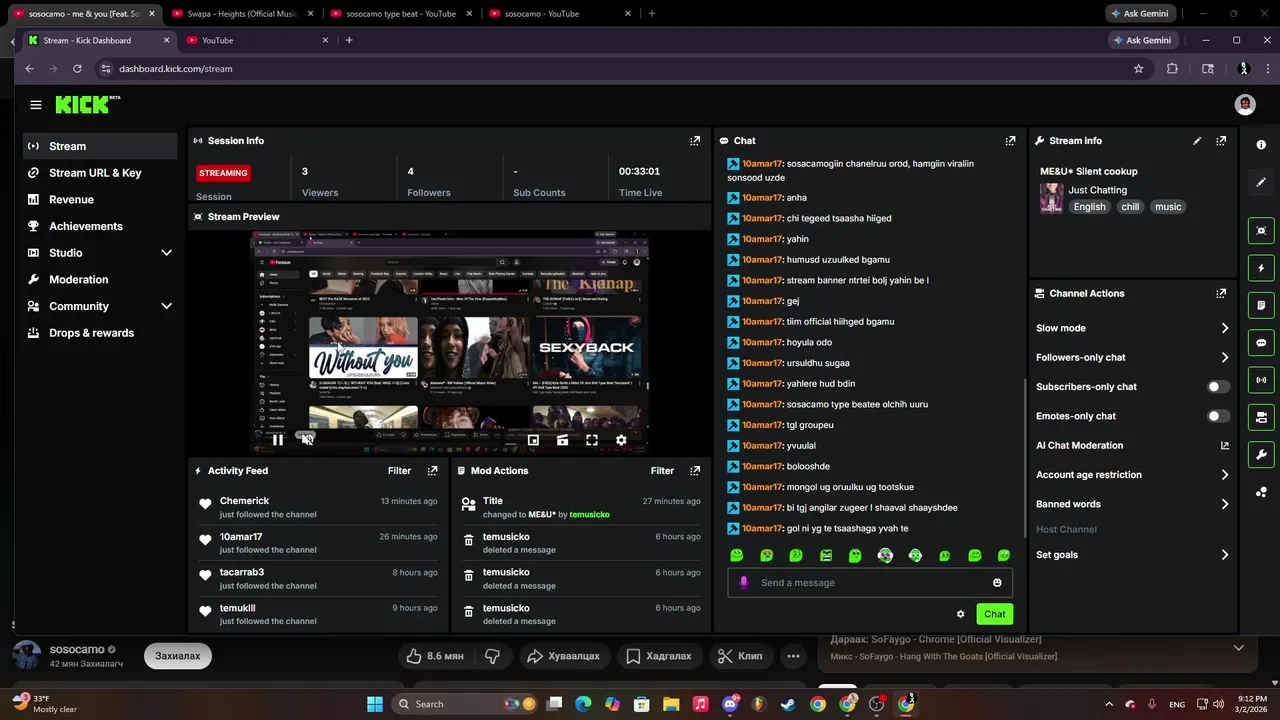The image size is (1280, 720).
Task: Insert the first green smiling emote
Action: click(x=737, y=555)
